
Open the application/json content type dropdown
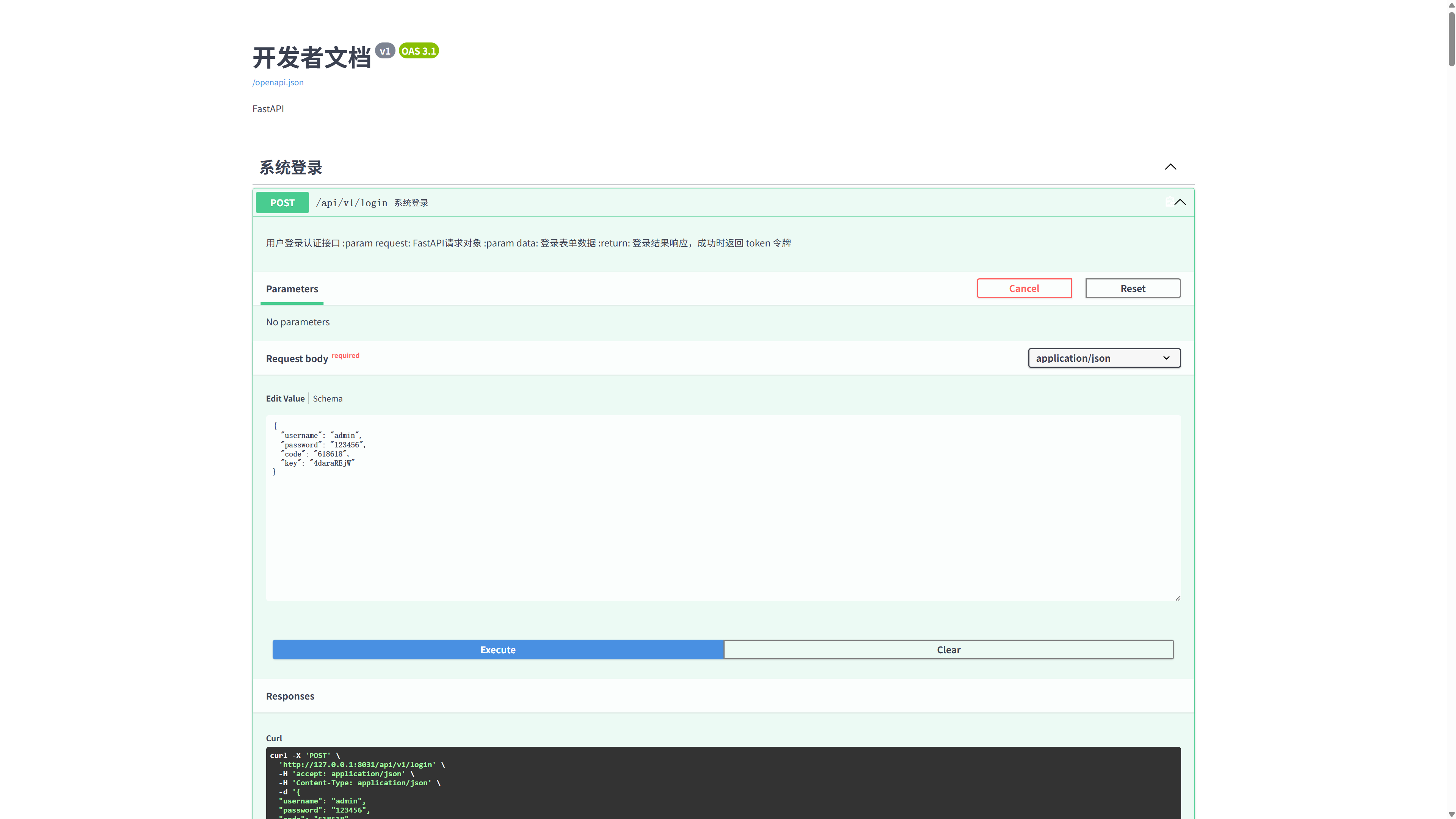pyautogui.click(x=1104, y=358)
